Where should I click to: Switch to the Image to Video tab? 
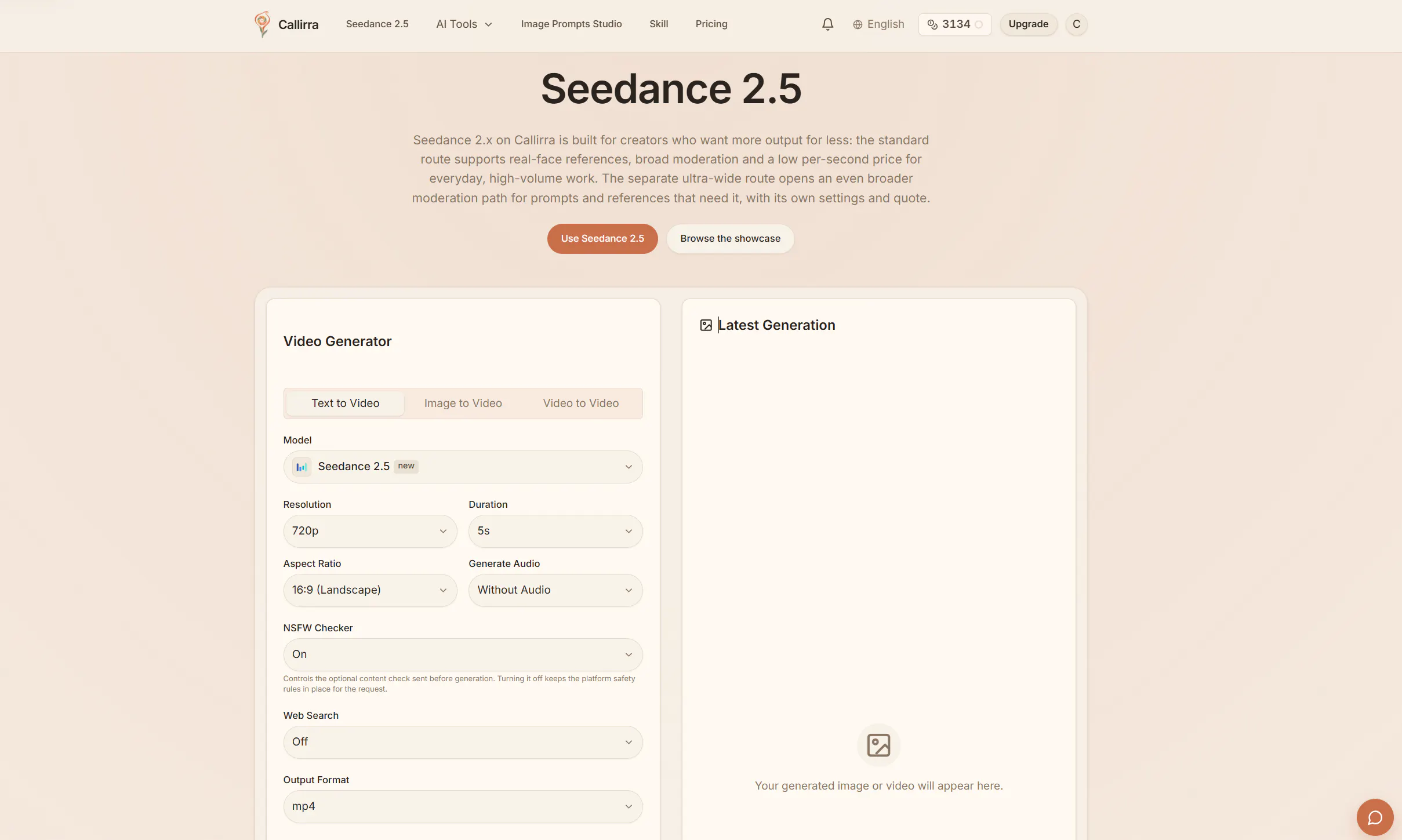tap(463, 403)
